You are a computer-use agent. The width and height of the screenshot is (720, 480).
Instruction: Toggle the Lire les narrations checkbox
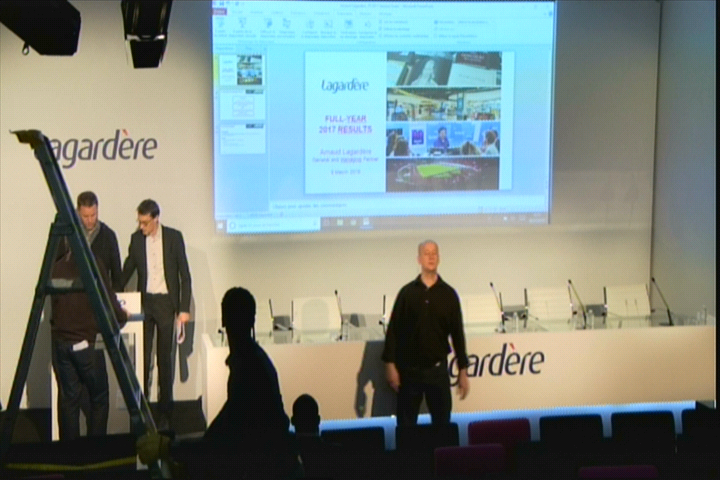[380, 22]
